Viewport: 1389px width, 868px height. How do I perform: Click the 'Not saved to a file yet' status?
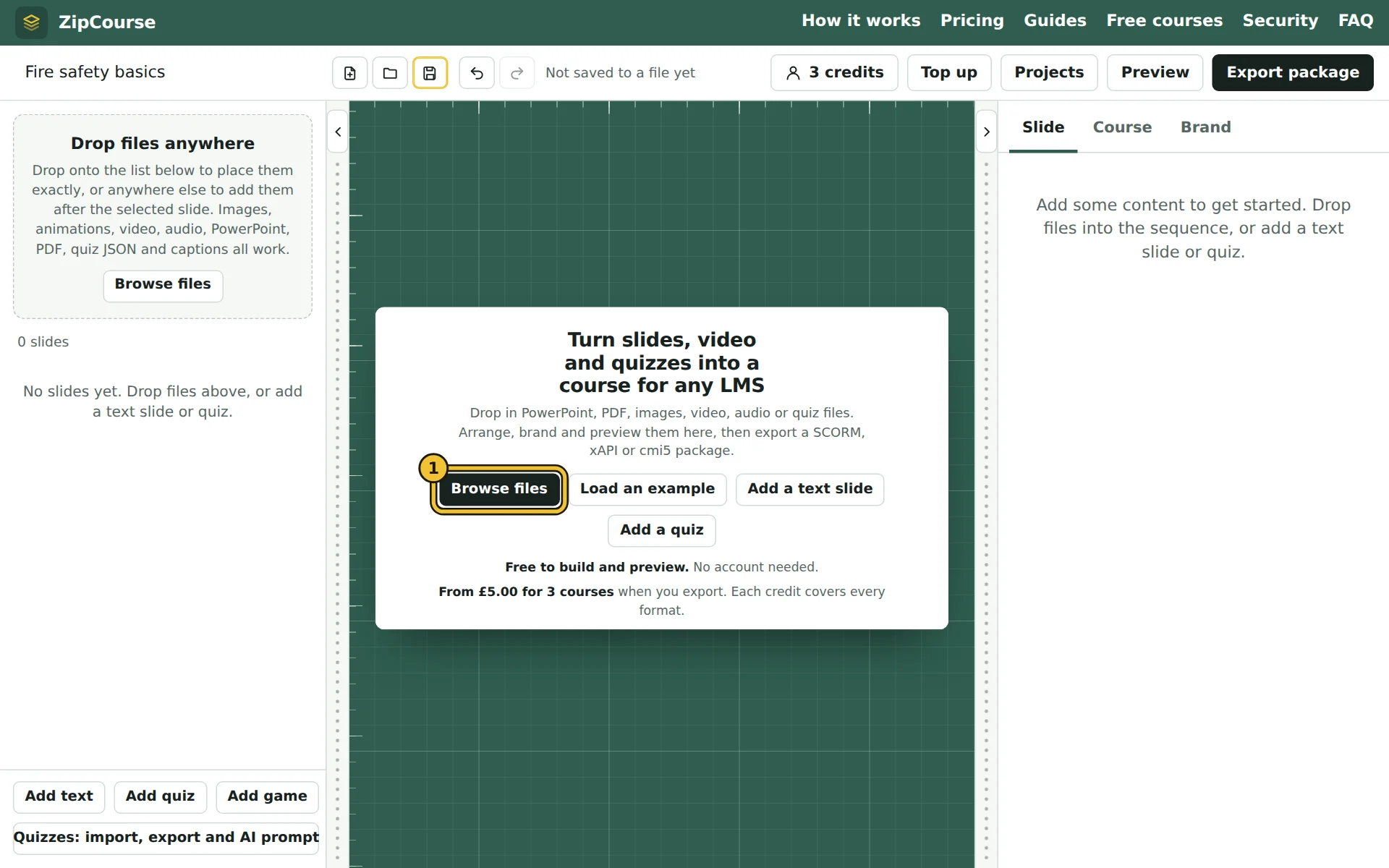[620, 73]
